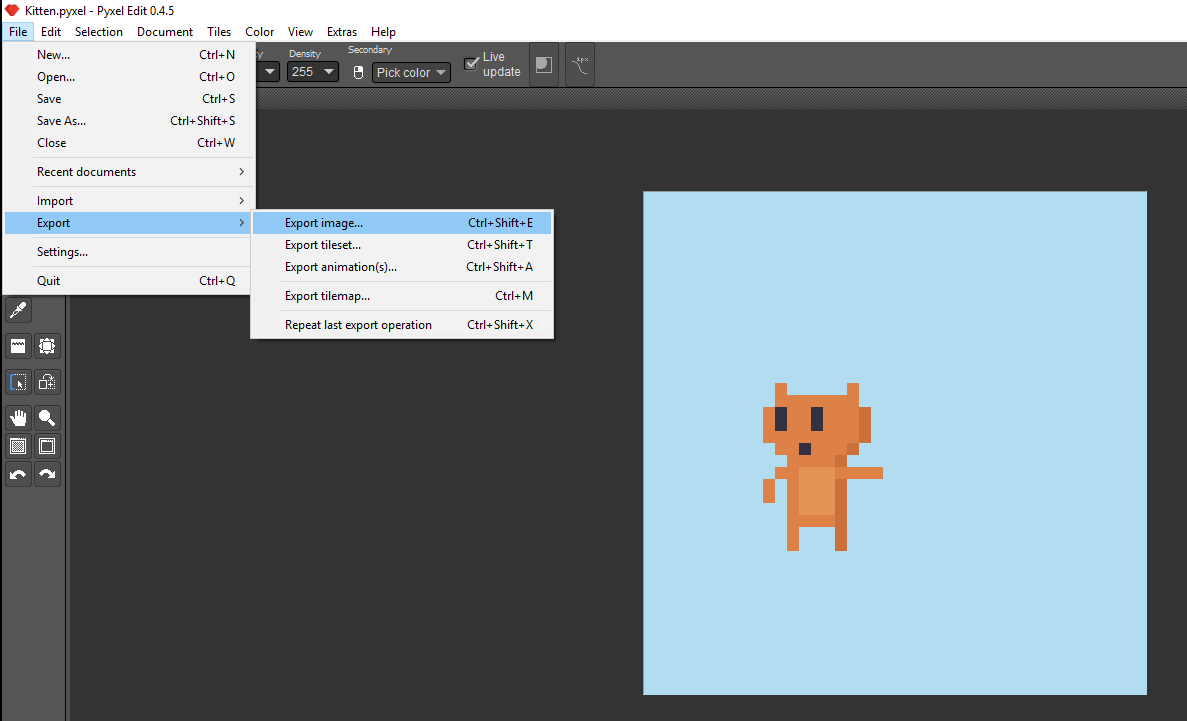The height and width of the screenshot is (721, 1187).
Task: Open the secondary Pick color dropdown
Action: (x=410, y=71)
